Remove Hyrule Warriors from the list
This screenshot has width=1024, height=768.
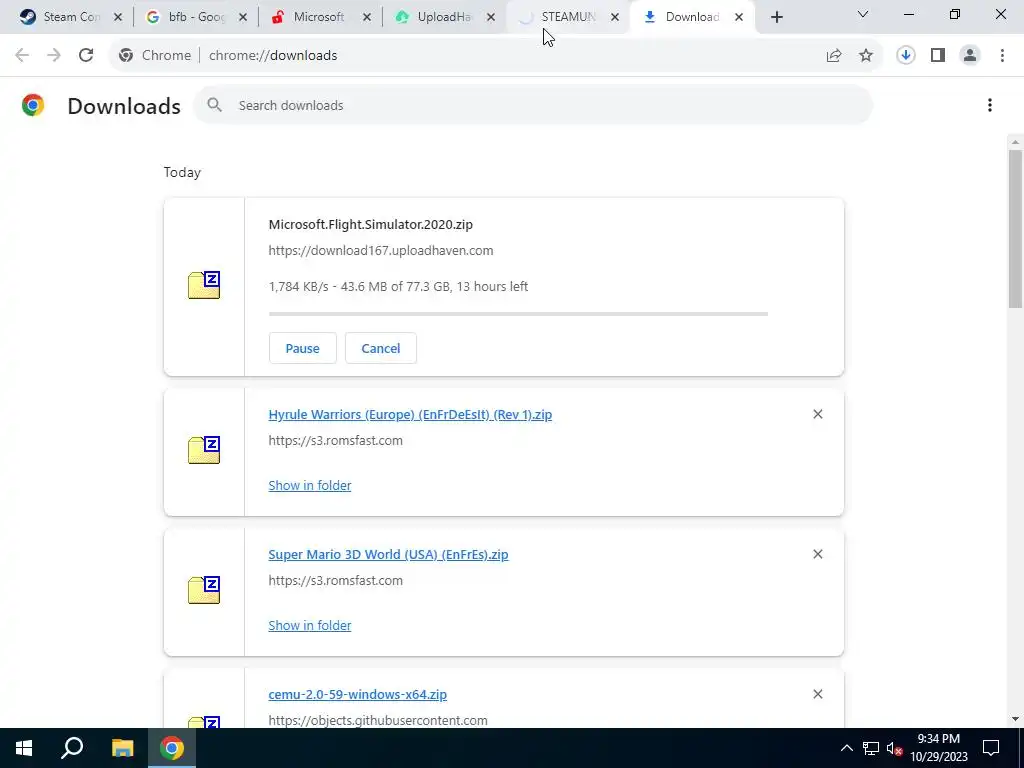818,414
